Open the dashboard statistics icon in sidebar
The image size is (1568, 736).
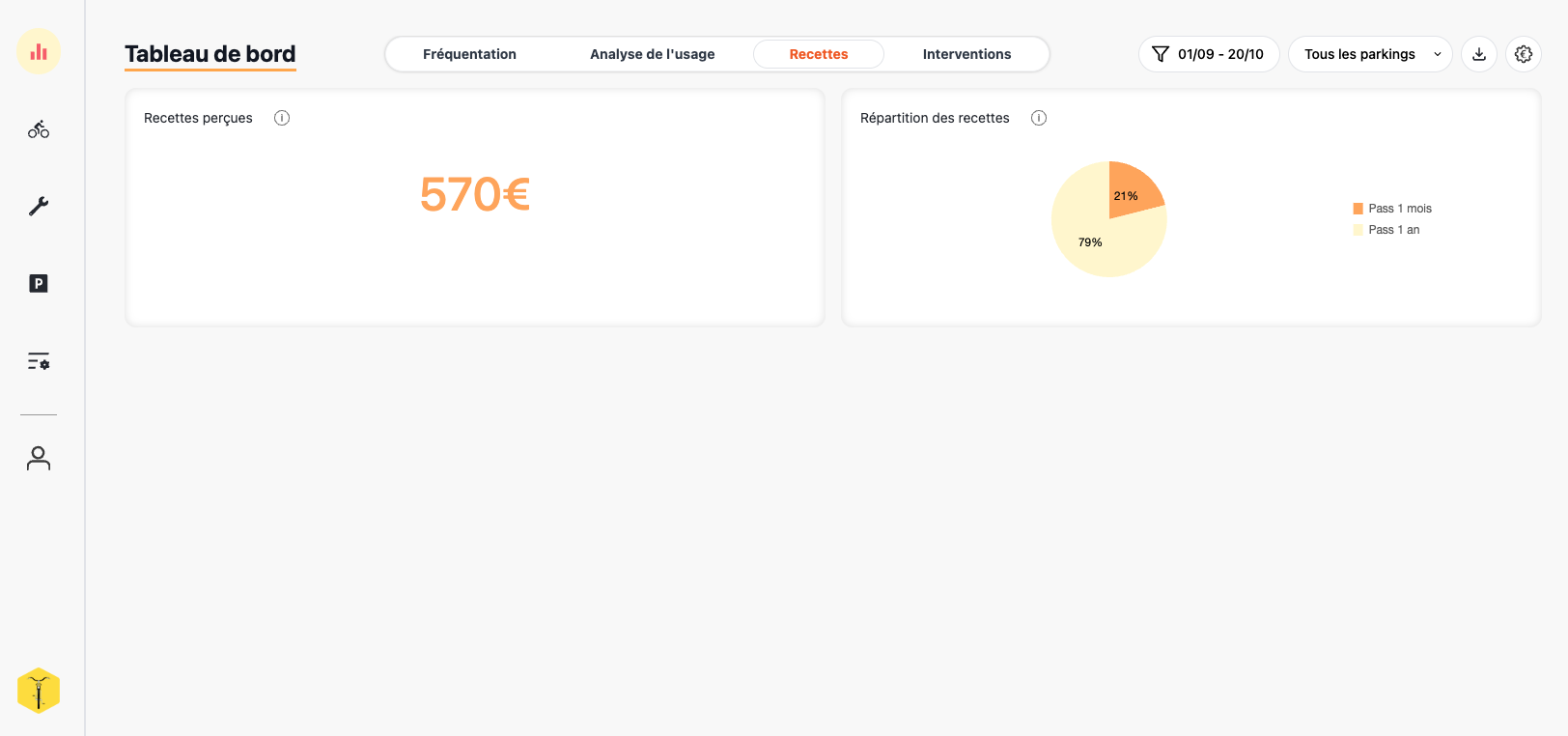(39, 51)
